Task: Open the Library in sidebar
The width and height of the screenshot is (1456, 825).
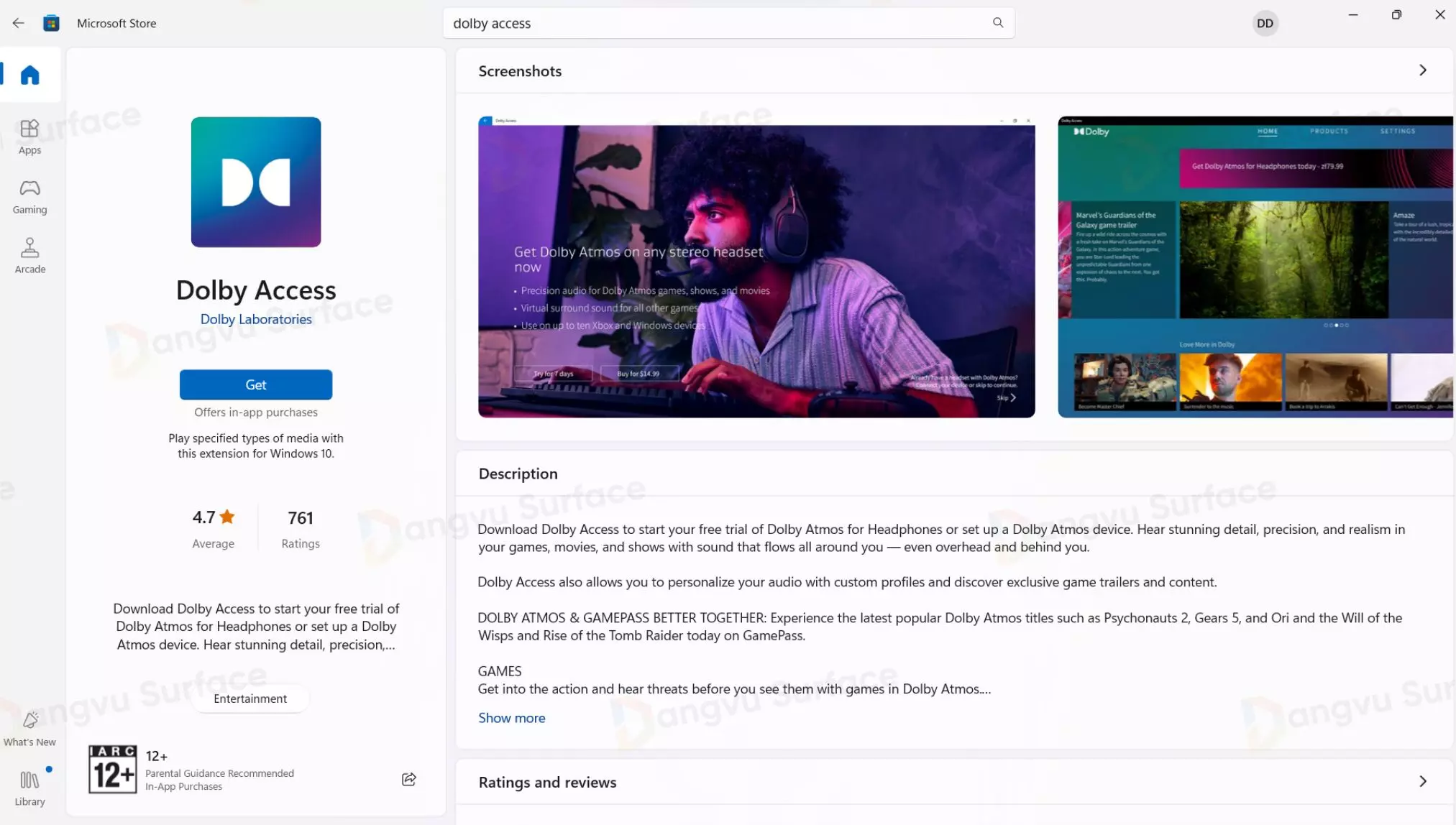Action: (29, 788)
